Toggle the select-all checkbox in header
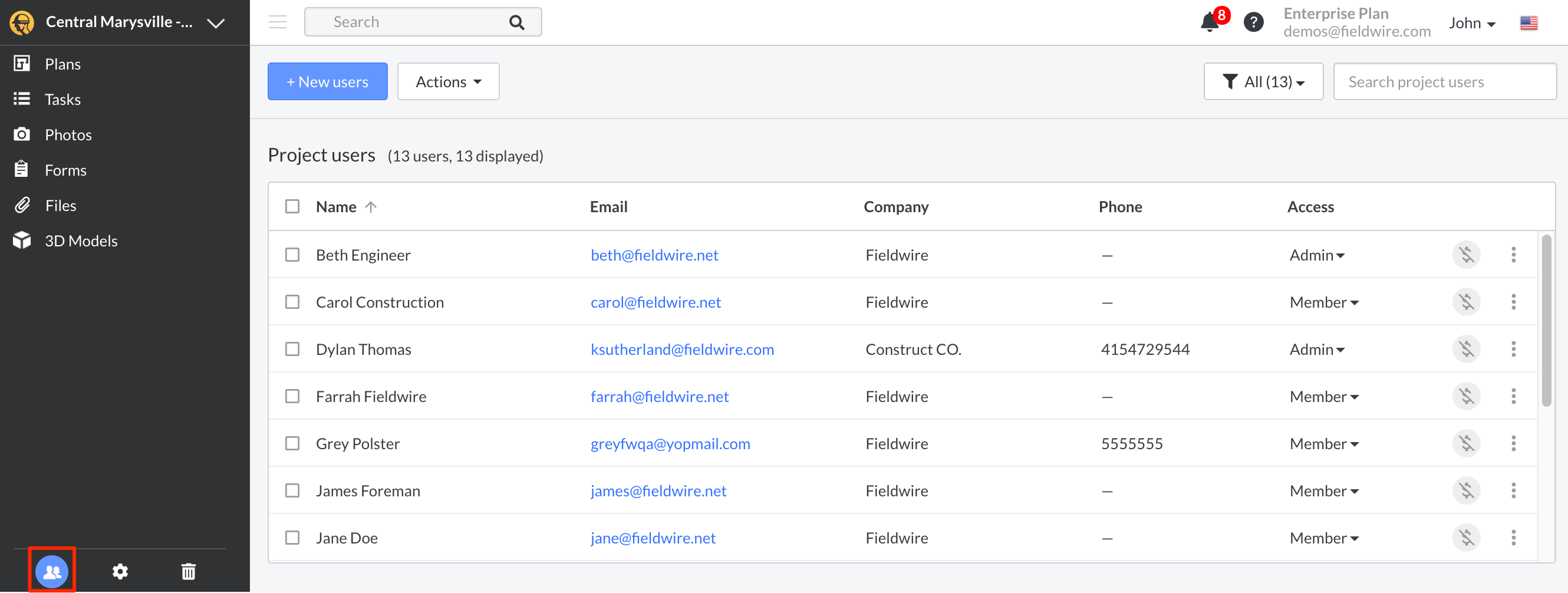This screenshot has height=593, width=1568. (x=292, y=207)
